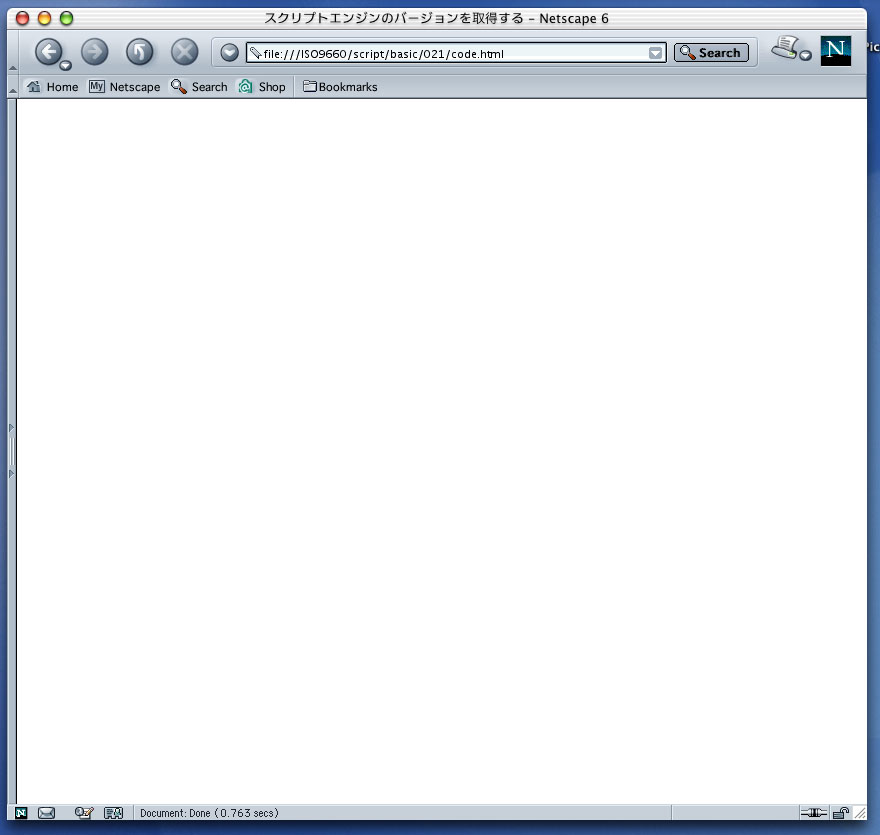Expand the Back button history dropdown arrow
This screenshot has height=835, width=880.
[x=65, y=66]
